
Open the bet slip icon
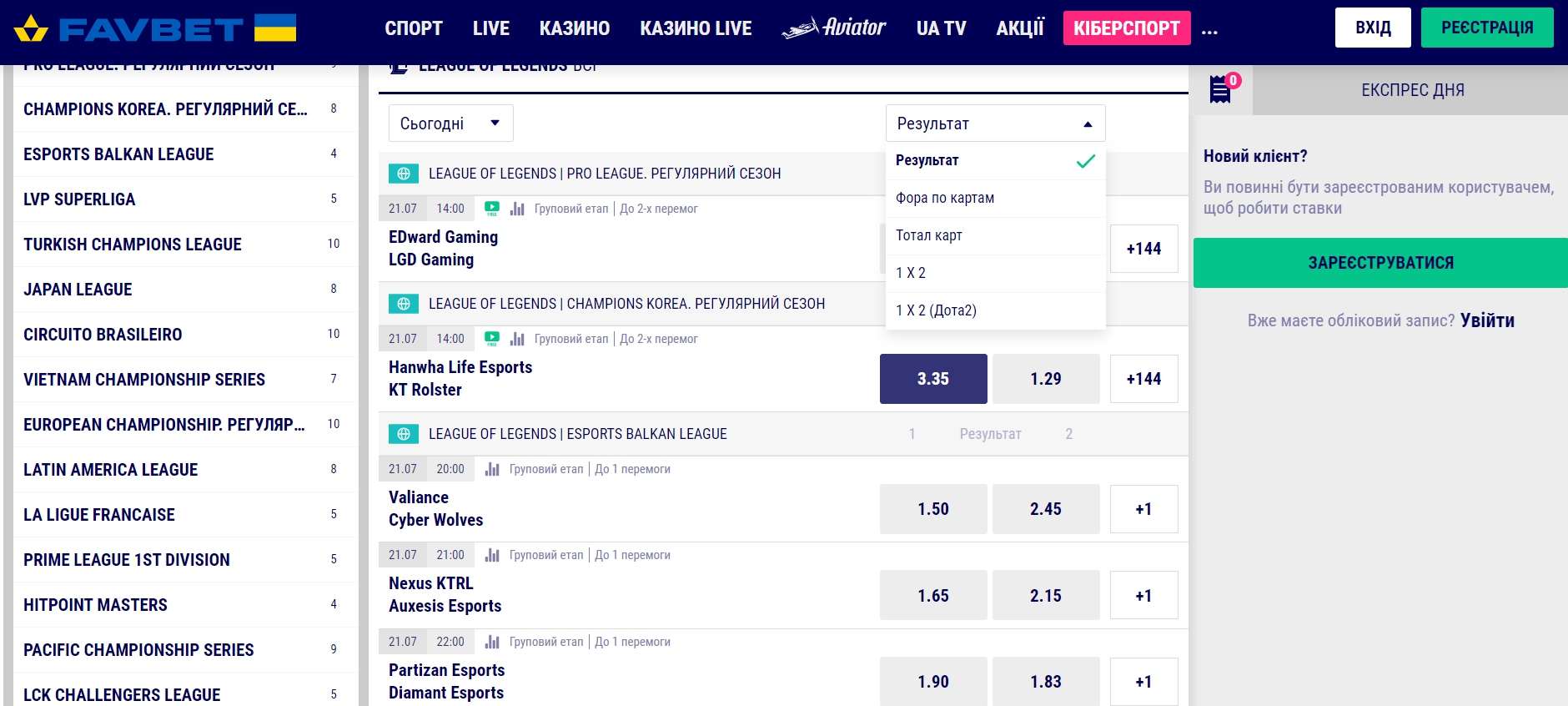(1221, 88)
